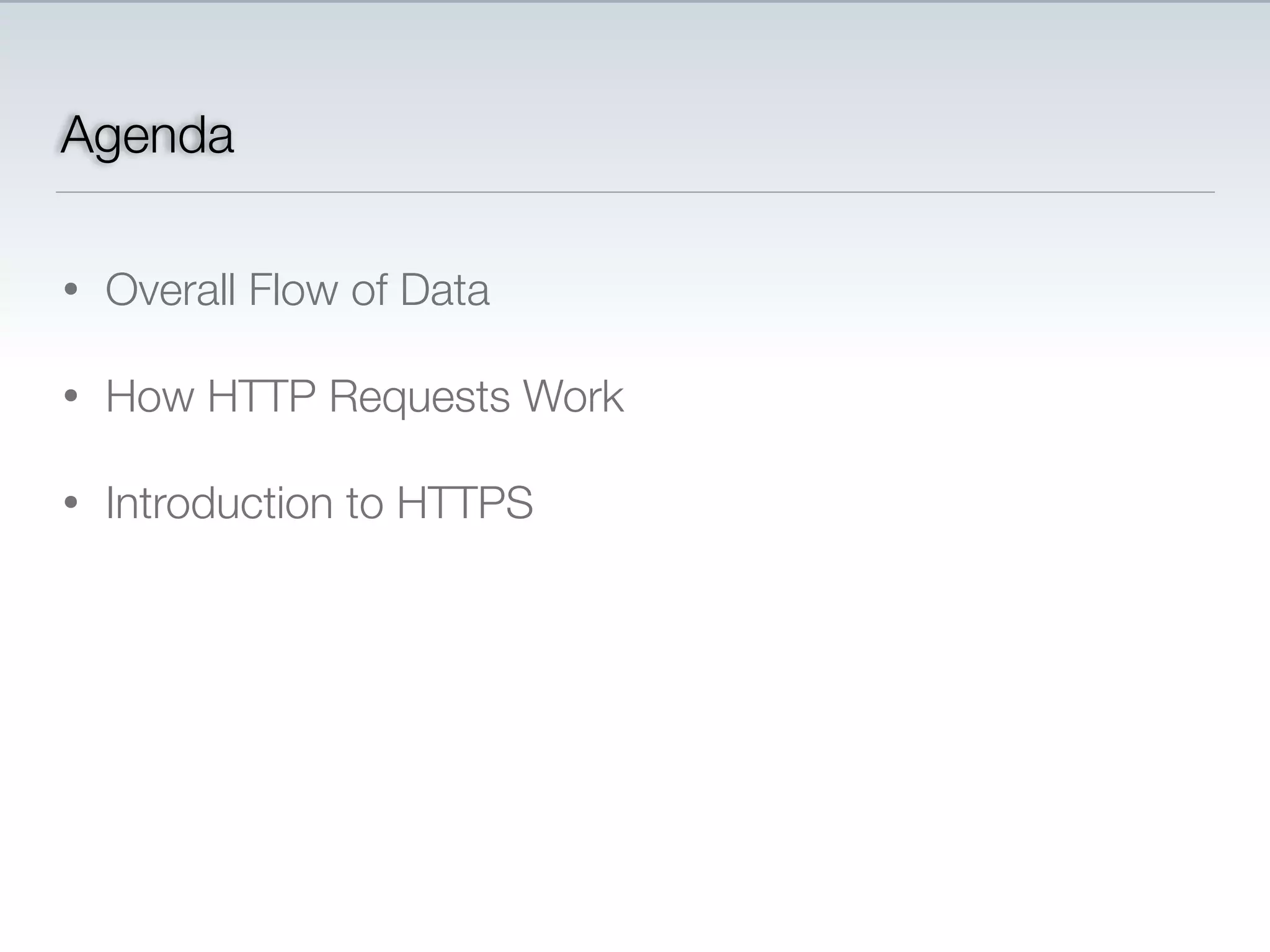Click the bullet dot before How HTTP Requests Work
The height and width of the screenshot is (952, 1270).
tap(71, 395)
